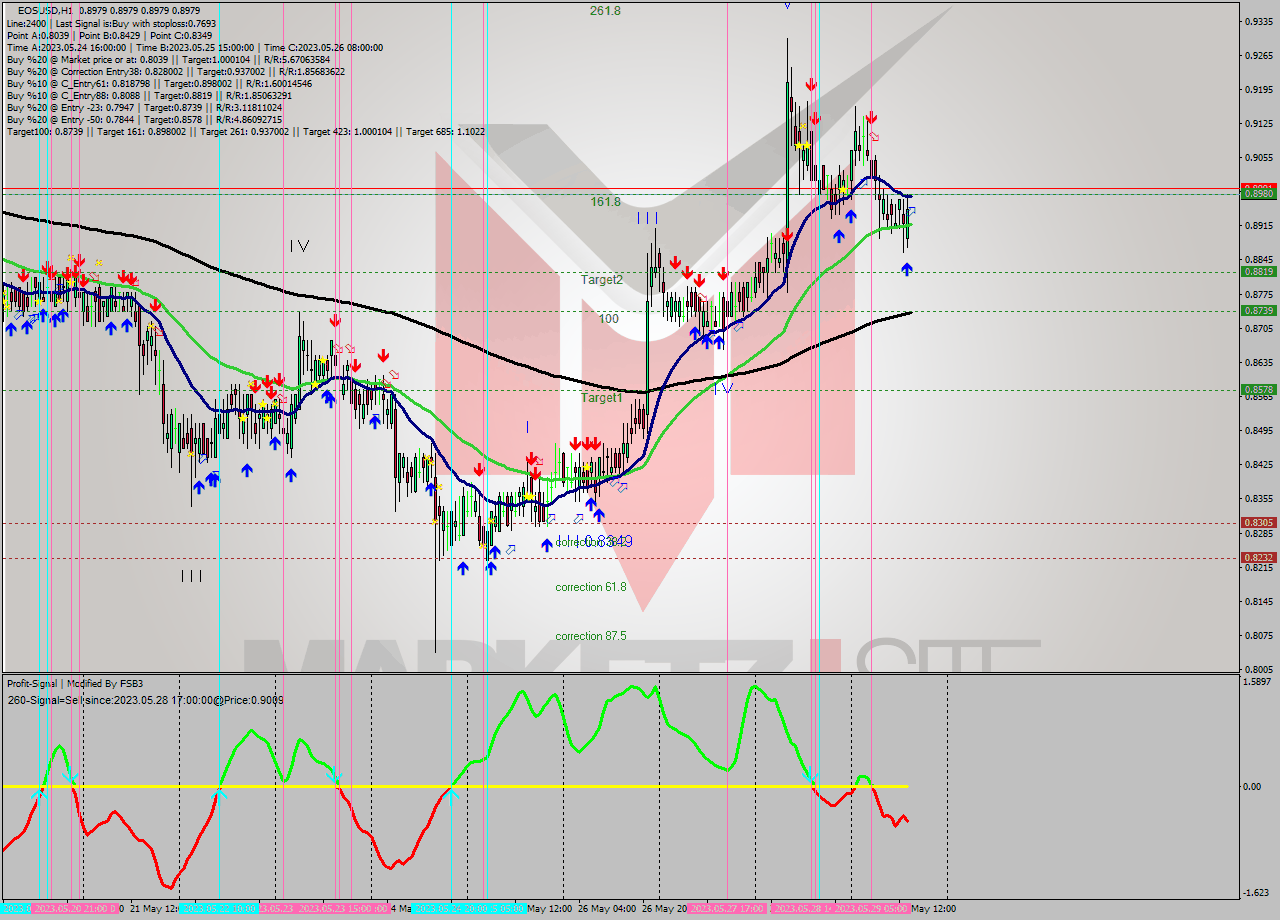The image size is (1280, 920).
Task: Click the 261.8 Fibonacci label at chart top
Action: [x=605, y=10]
